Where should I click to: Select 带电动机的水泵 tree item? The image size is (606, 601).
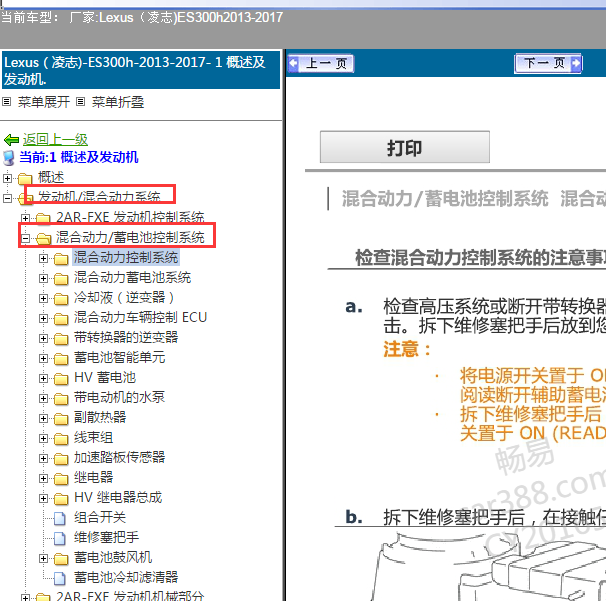point(119,397)
